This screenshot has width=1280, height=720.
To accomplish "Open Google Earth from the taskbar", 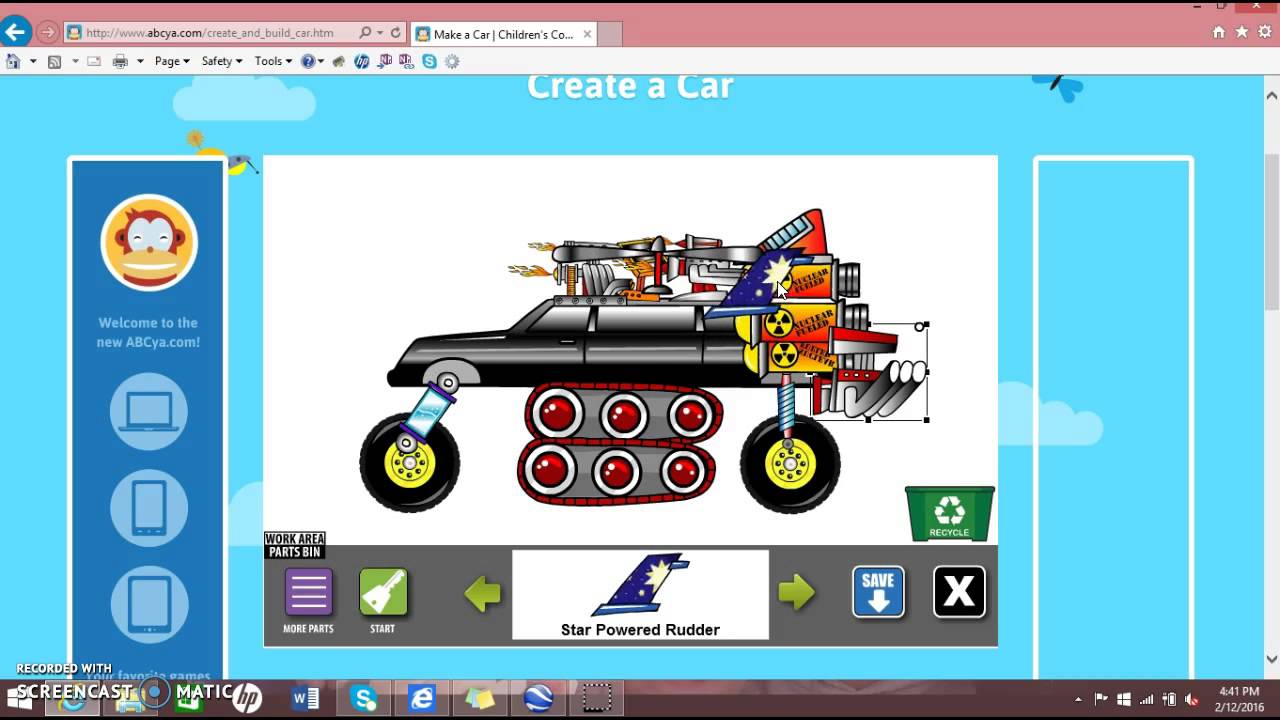I will (538, 697).
